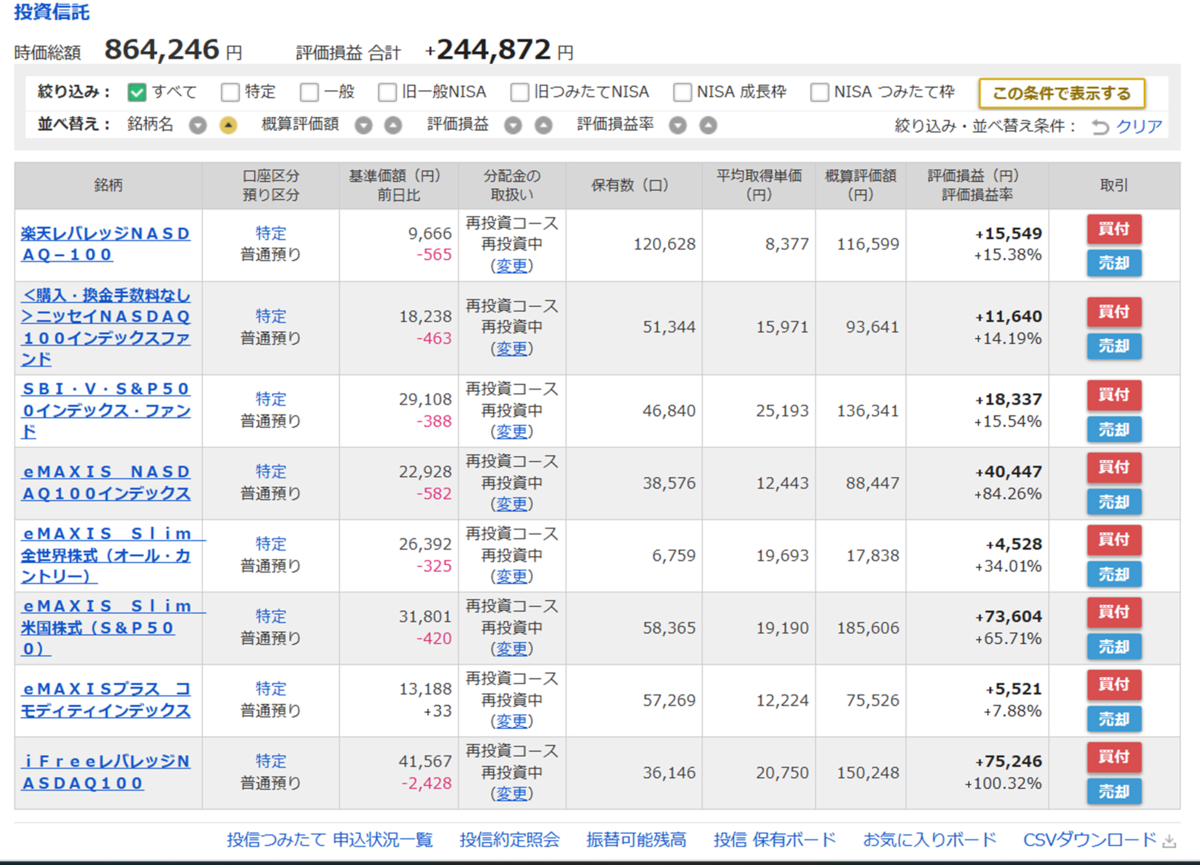Sort 評価損益 in descending order

(513, 125)
